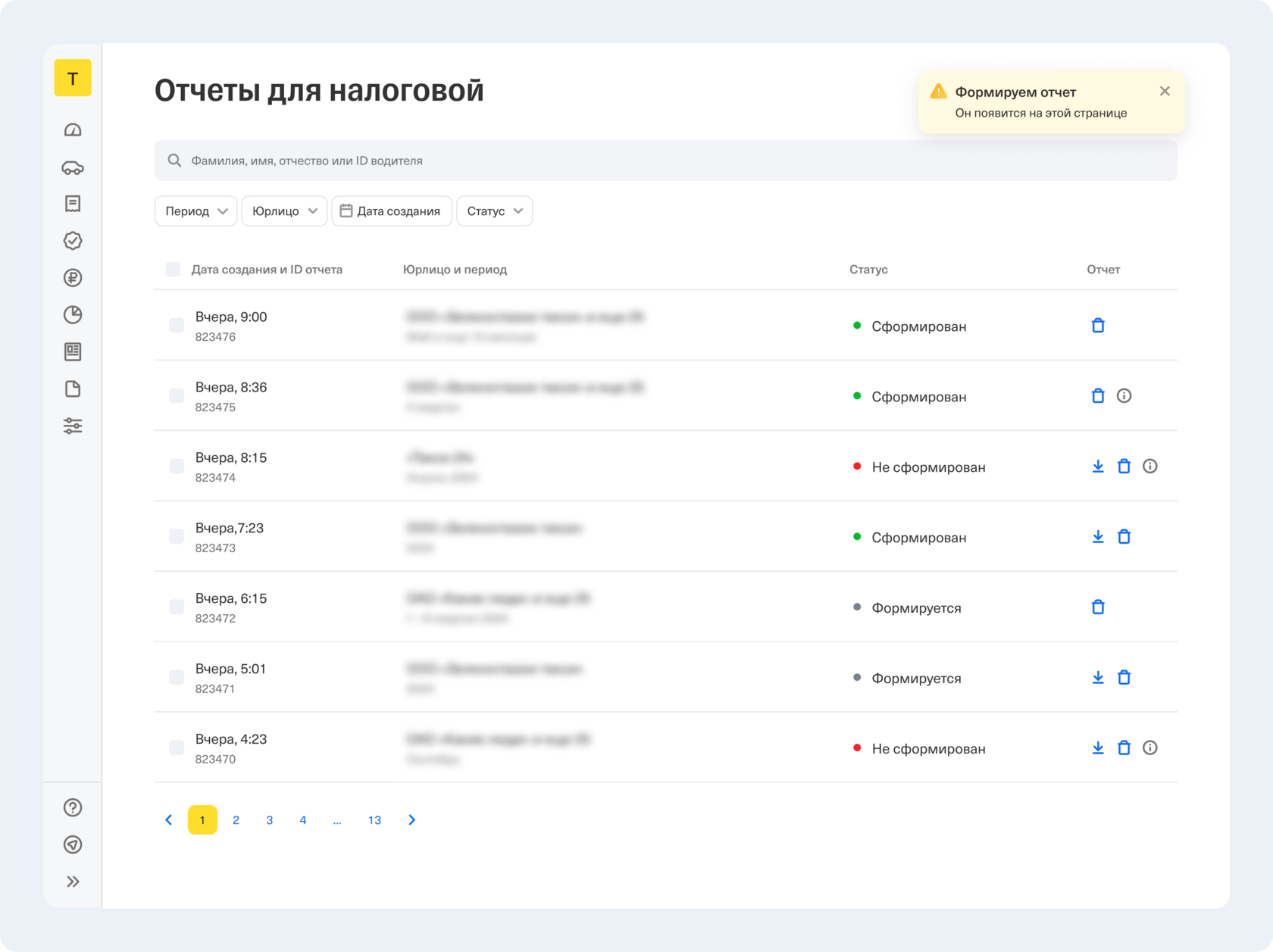Open the pie chart analytics icon
Image resolution: width=1273 pixels, height=952 pixels.
(73, 315)
